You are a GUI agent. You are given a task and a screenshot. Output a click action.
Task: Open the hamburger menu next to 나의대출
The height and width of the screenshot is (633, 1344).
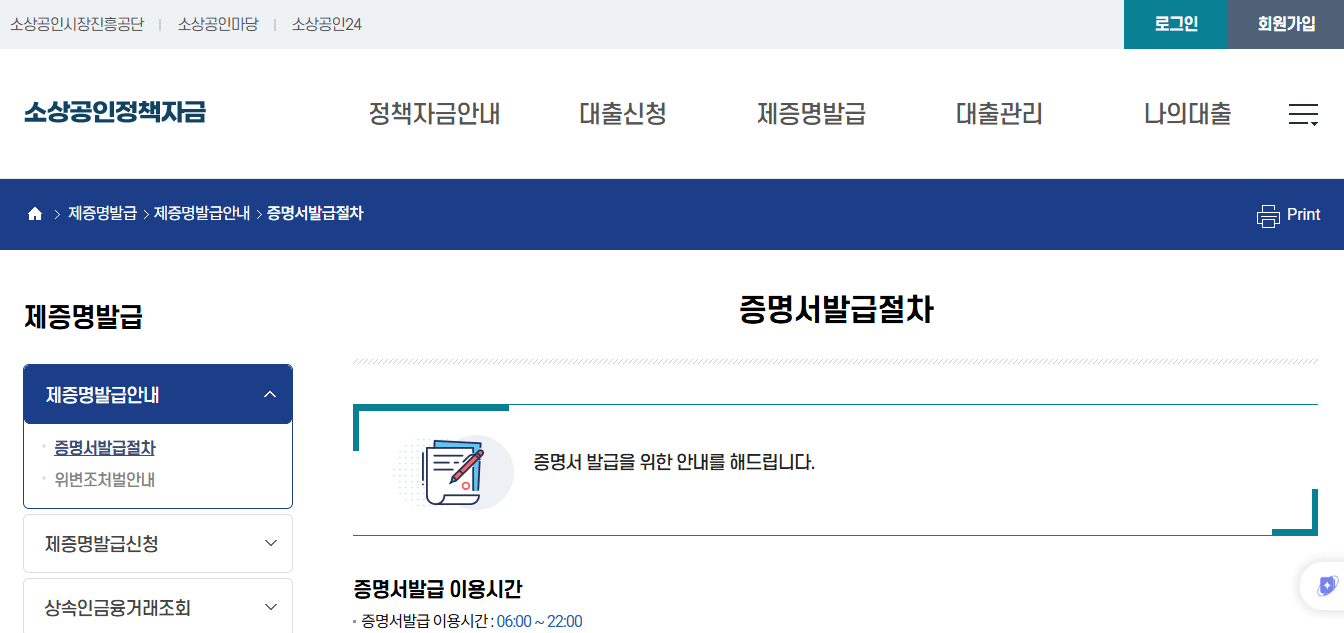[1304, 114]
